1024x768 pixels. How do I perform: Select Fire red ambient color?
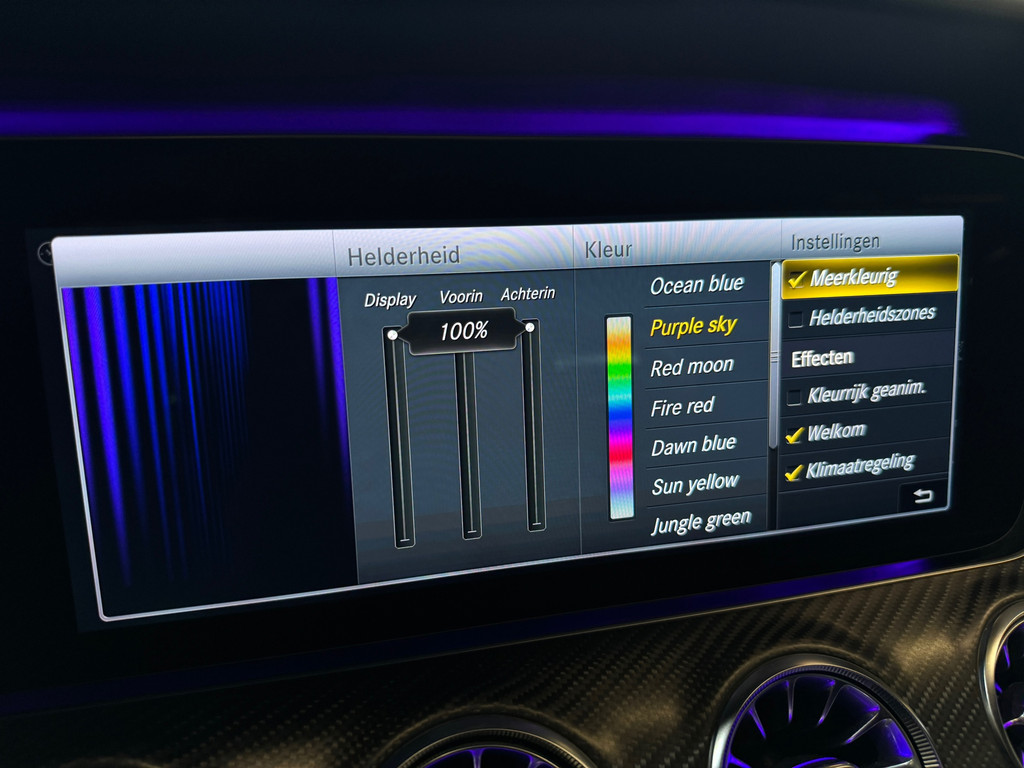tap(683, 407)
